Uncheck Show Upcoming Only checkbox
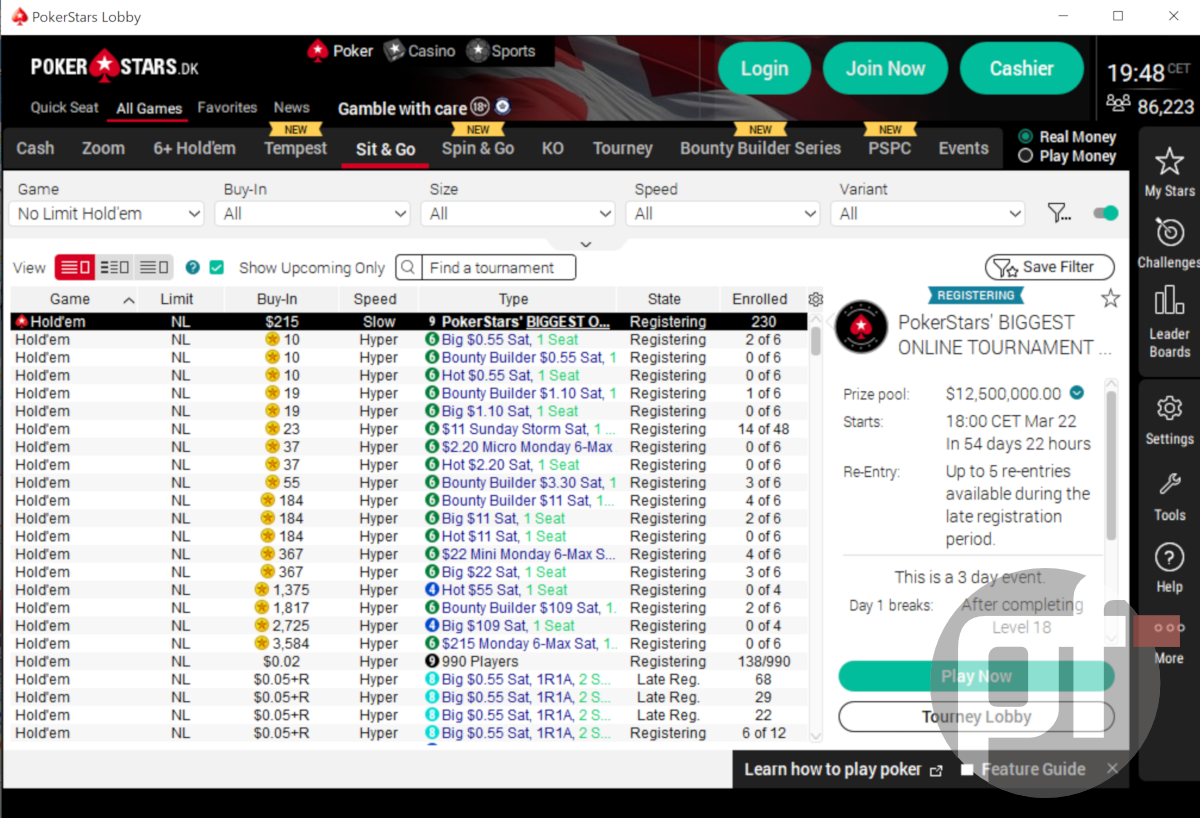 click(x=217, y=268)
